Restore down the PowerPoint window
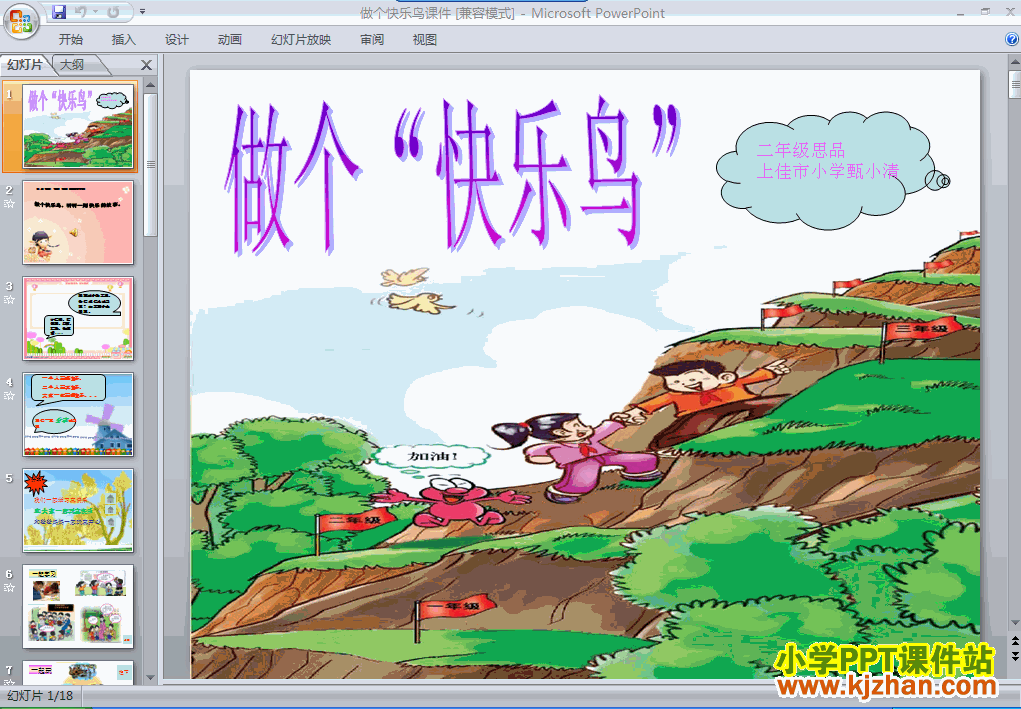Screen dimensions: 1021x709 (x=985, y=12)
